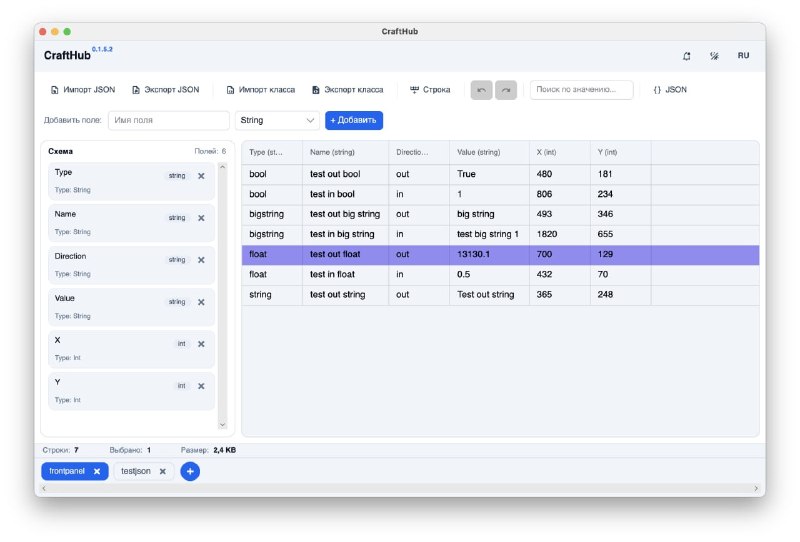The image size is (800, 542).
Task: Click the Direction (string) column header
Action: (x=419, y=152)
